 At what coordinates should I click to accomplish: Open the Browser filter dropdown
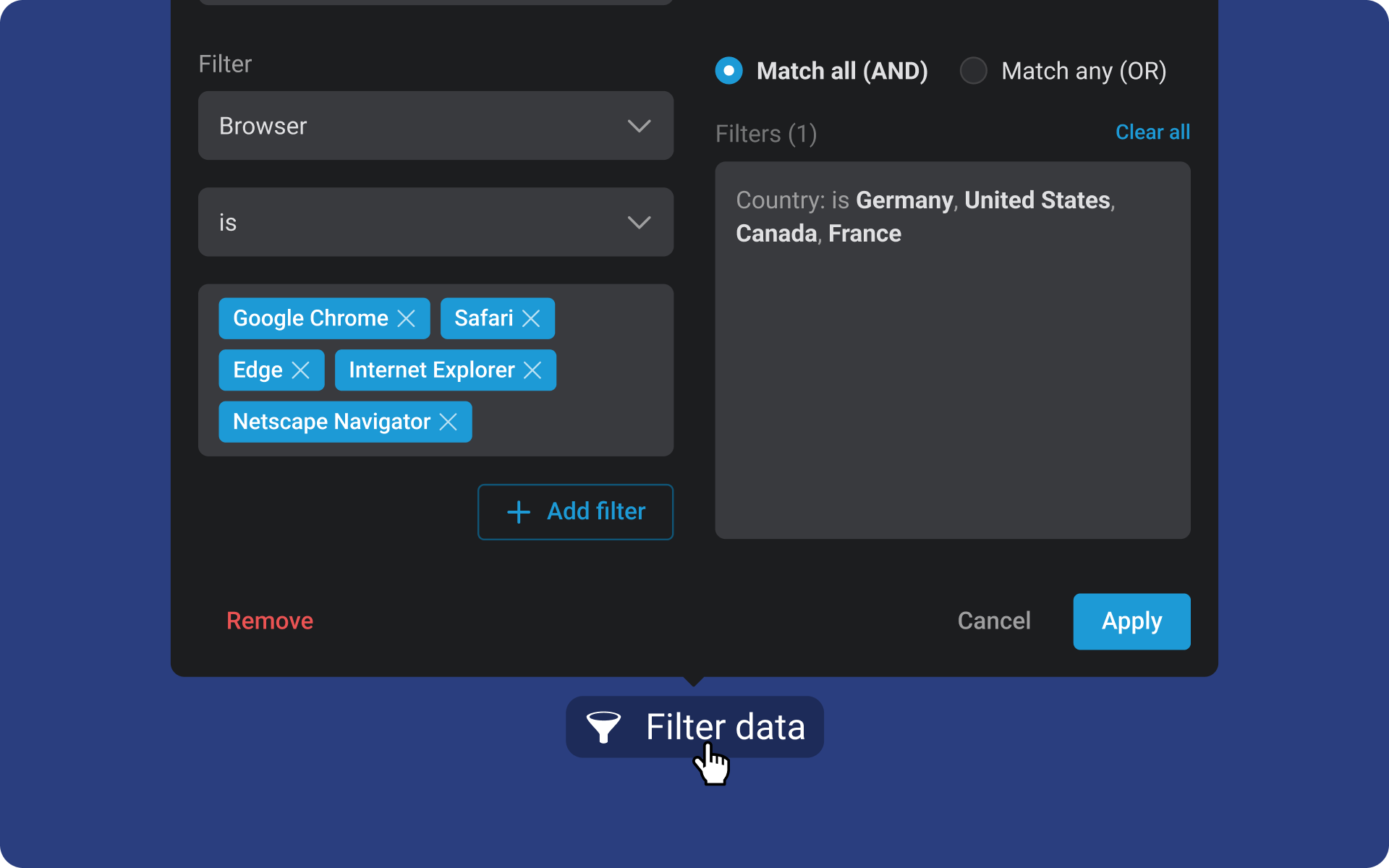[x=435, y=126]
